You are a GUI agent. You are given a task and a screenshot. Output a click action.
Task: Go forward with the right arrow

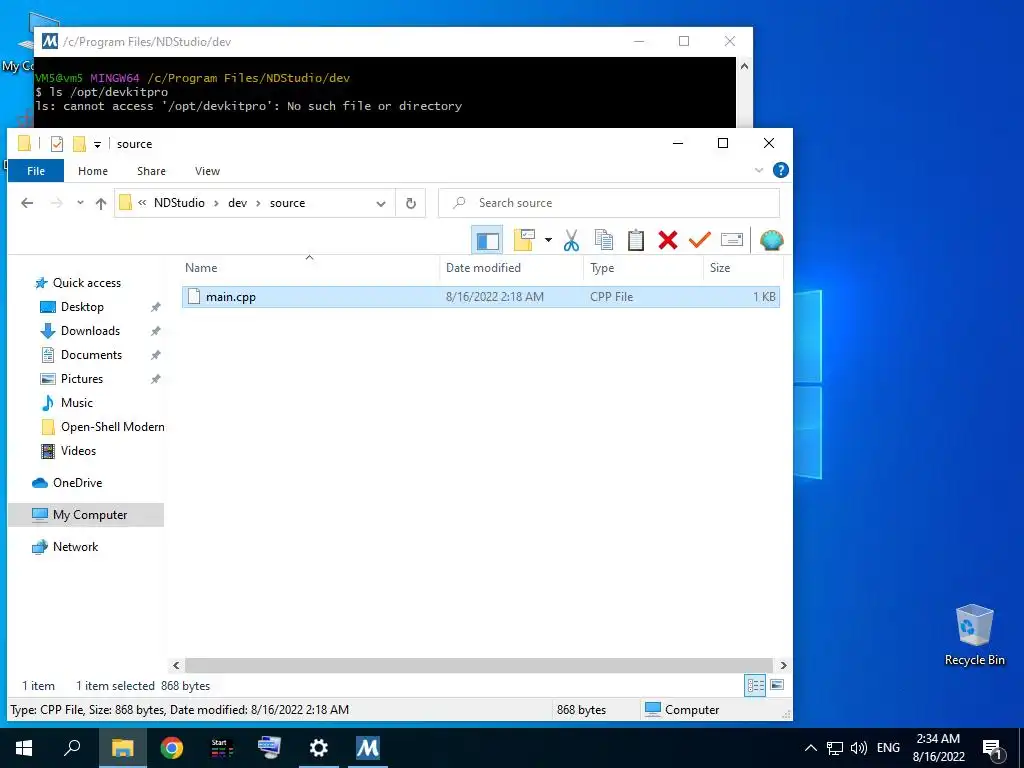coord(57,203)
